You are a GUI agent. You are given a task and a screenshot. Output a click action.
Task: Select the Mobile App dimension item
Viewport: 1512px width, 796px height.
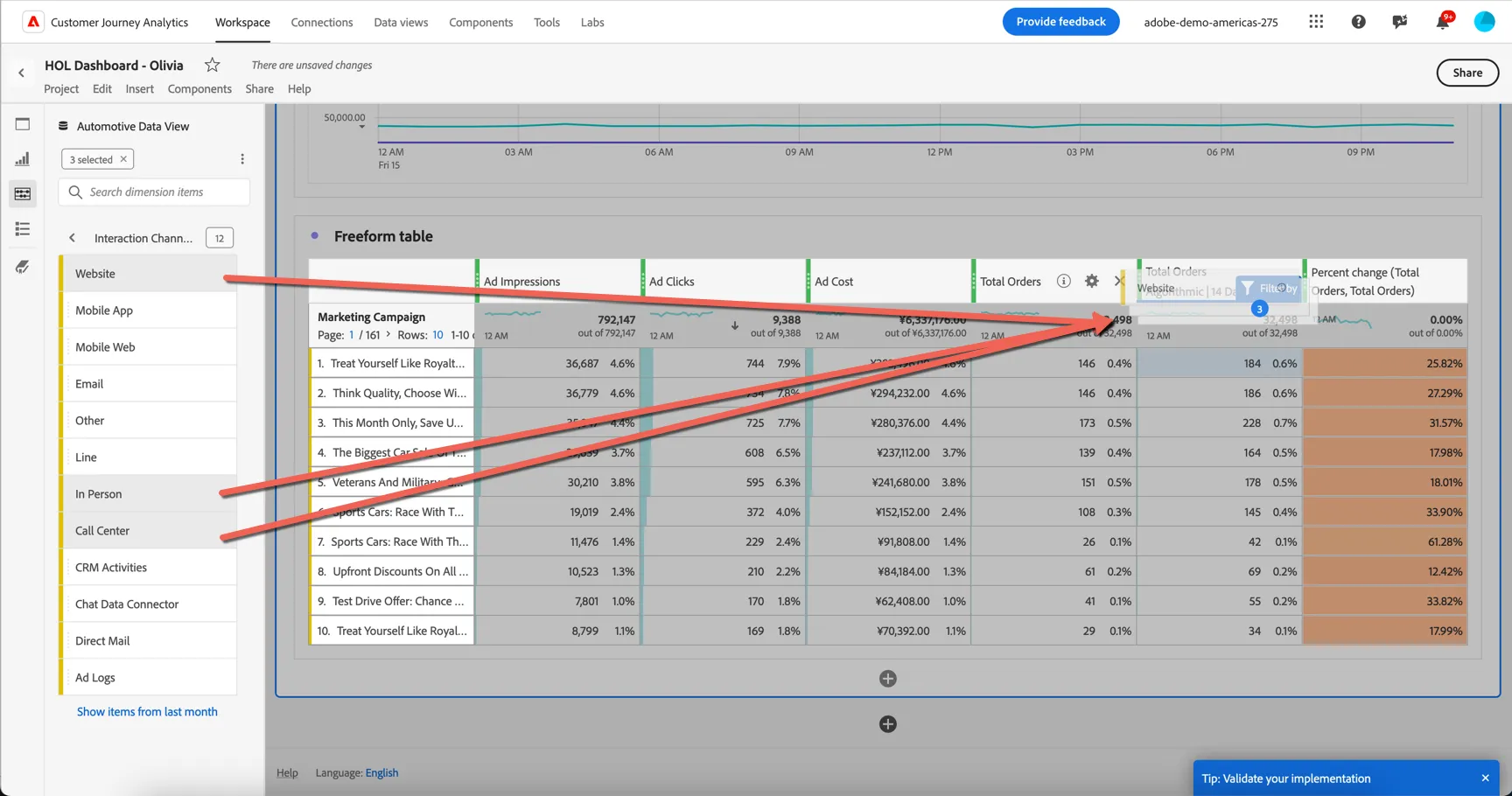[x=148, y=311]
